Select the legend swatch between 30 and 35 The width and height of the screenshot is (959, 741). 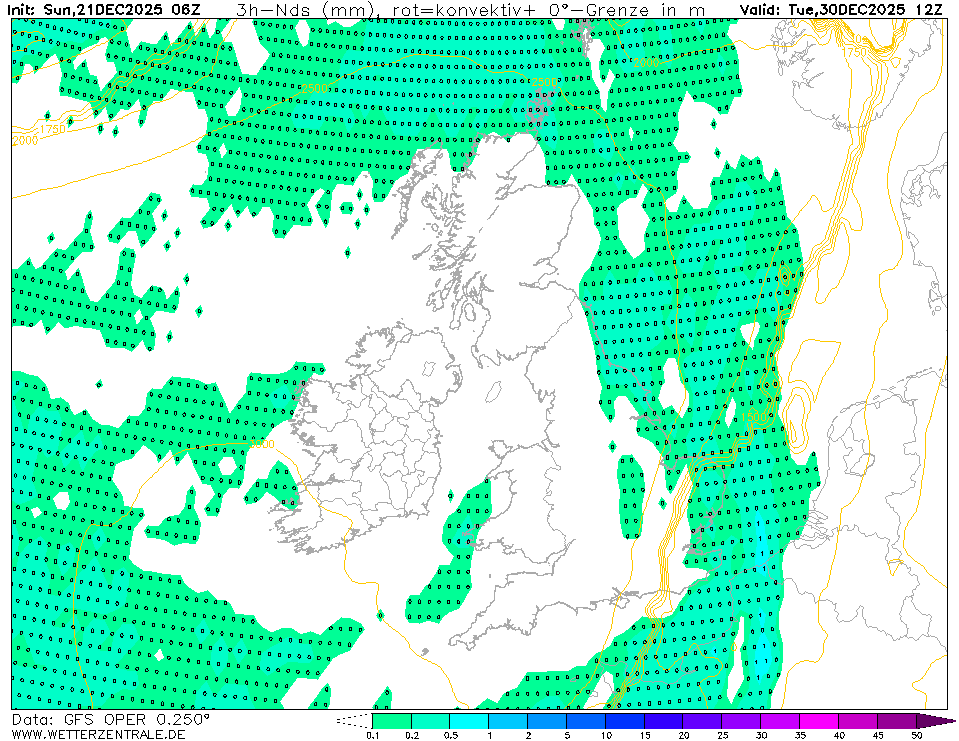[781, 720]
